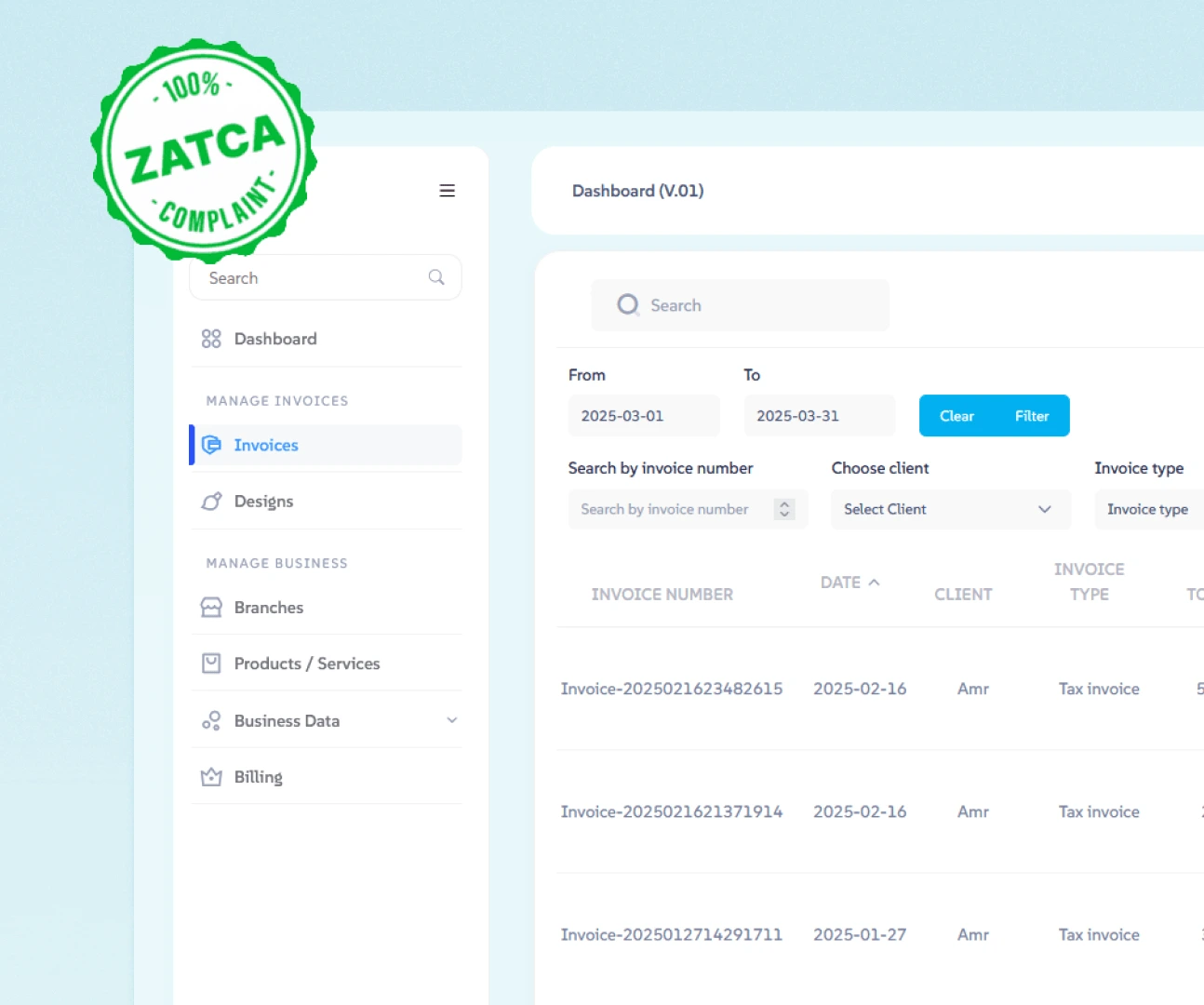Open invoice Invoice-2025021623482615
This screenshot has width=1204, height=1005.
pyautogui.click(x=671, y=689)
